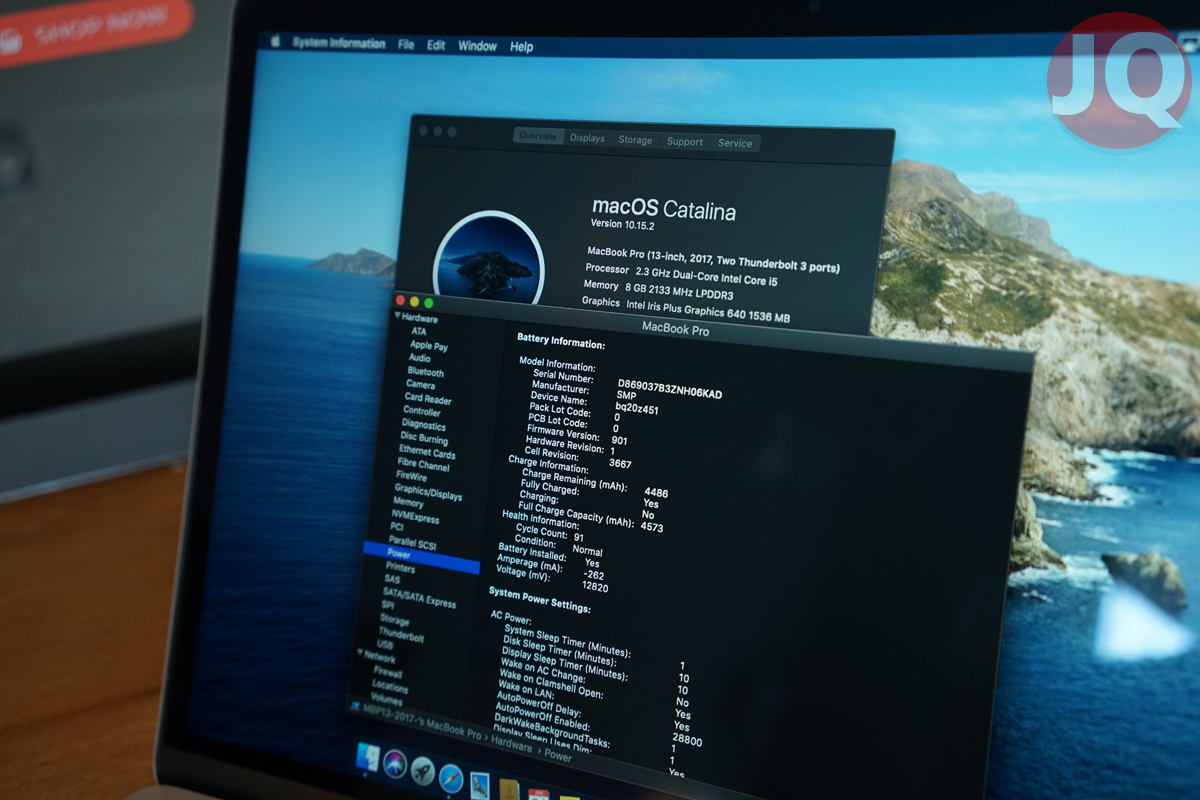
Task: Open the File menu
Action: (406, 45)
